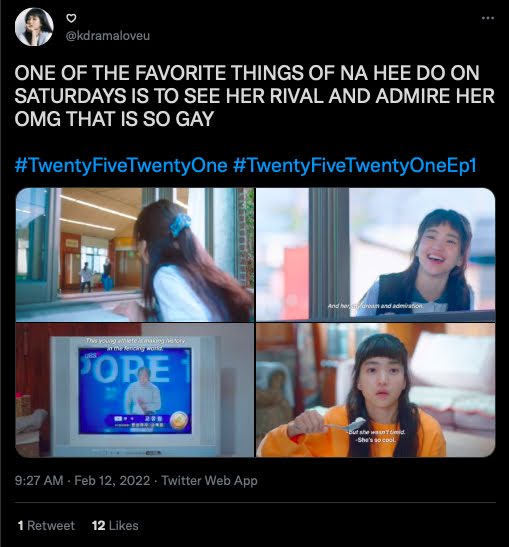Viewport: 509px width, 547px height.
Task: View photo of TV showing fencing athlete
Action: 135,390
